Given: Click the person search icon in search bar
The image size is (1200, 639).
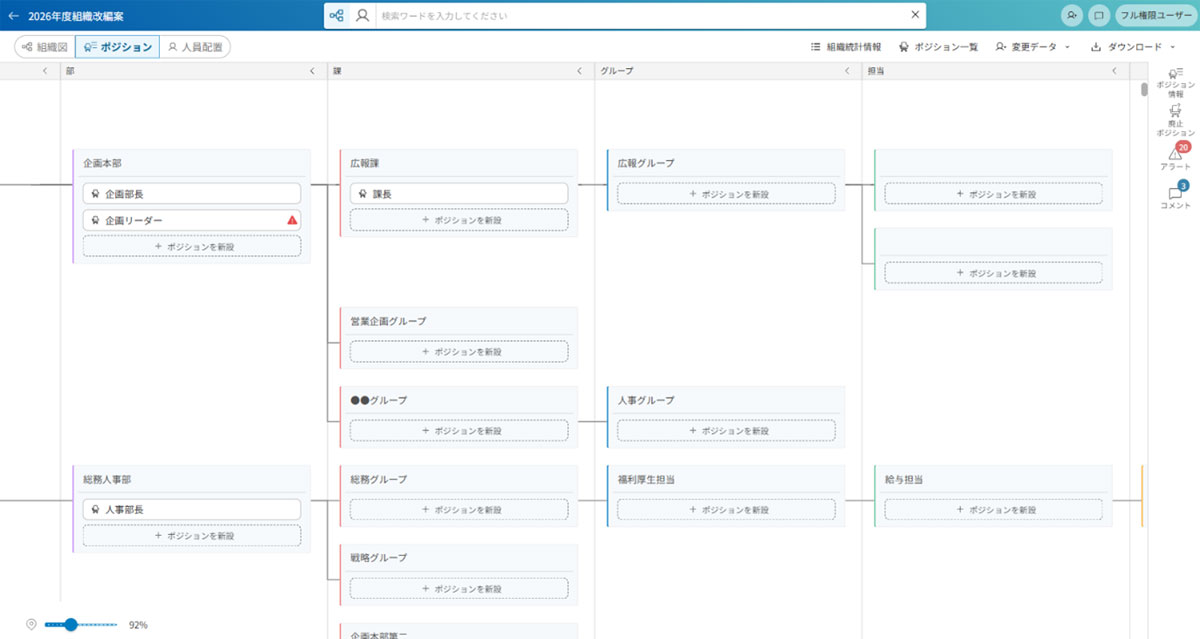Looking at the screenshot, I should click(362, 16).
